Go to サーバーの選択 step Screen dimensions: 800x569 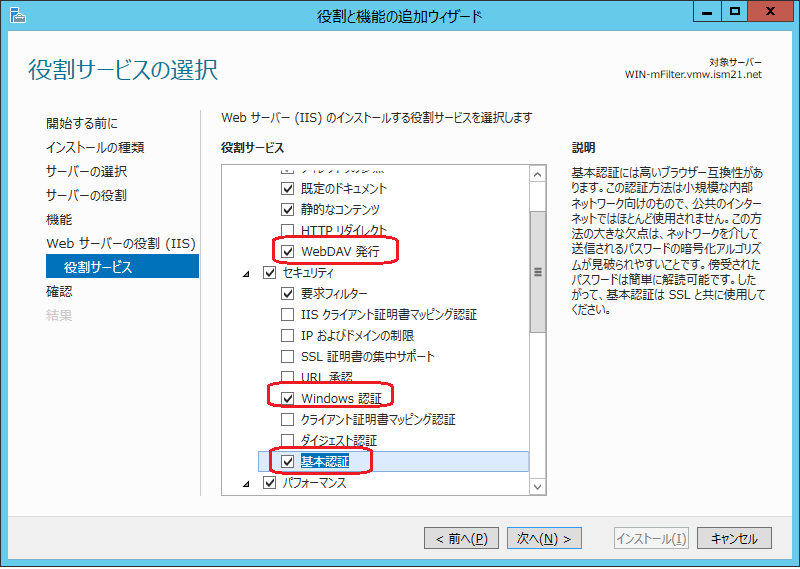pyautogui.click(x=87, y=171)
